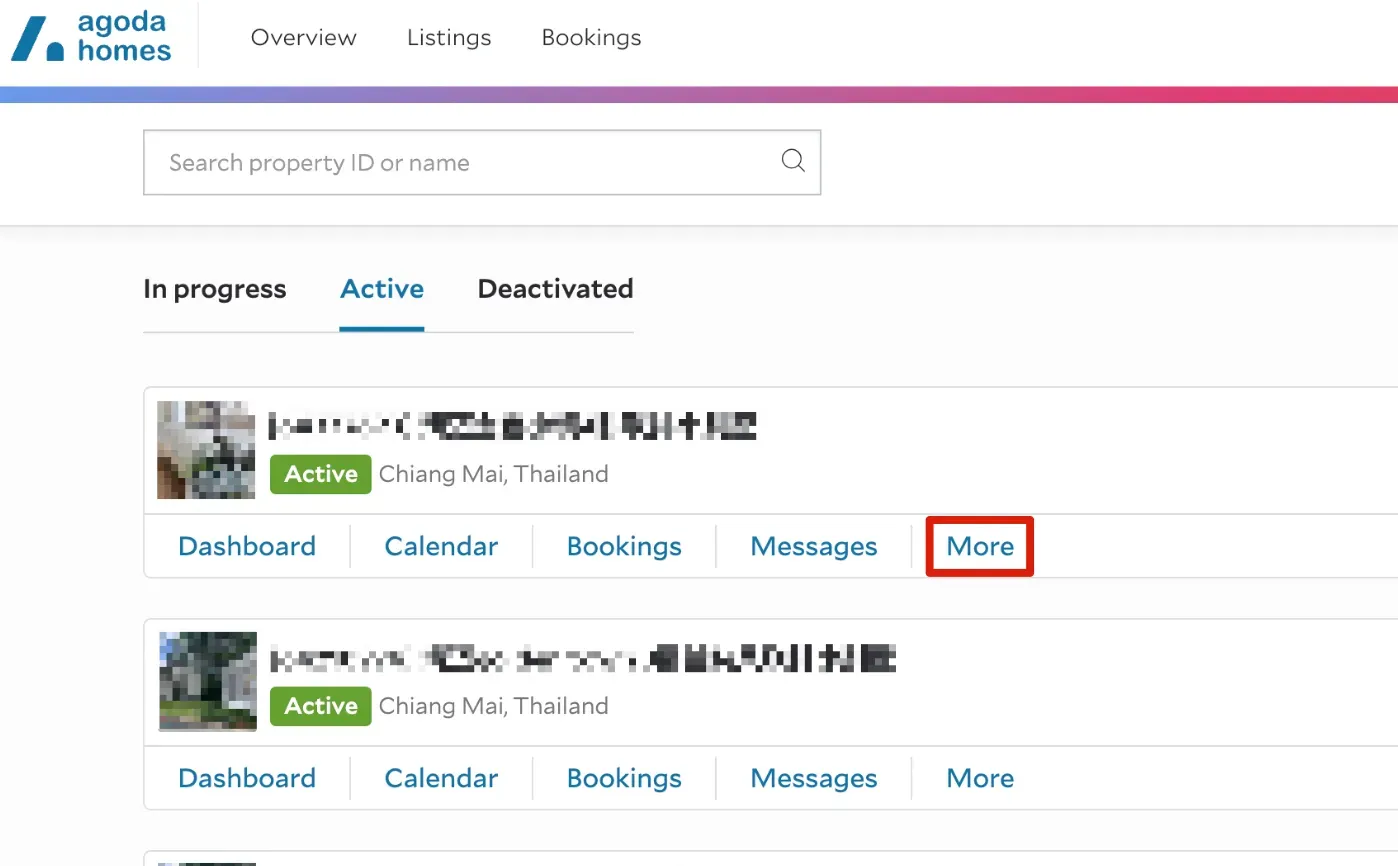View Bookings for the first listing
Viewport: 1398px width, 866px height.
pyautogui.click(x=624, y=546)
